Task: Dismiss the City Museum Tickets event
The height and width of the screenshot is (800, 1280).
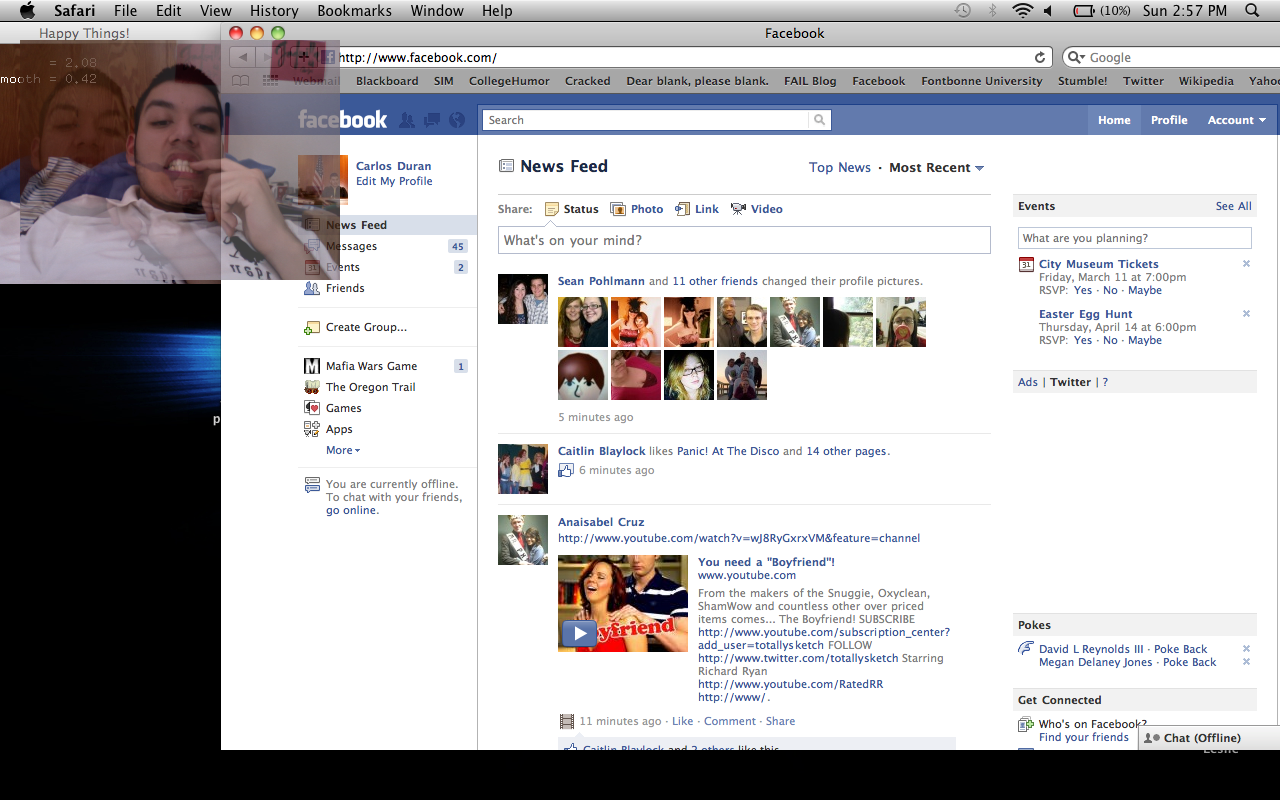Action: 1246,264
